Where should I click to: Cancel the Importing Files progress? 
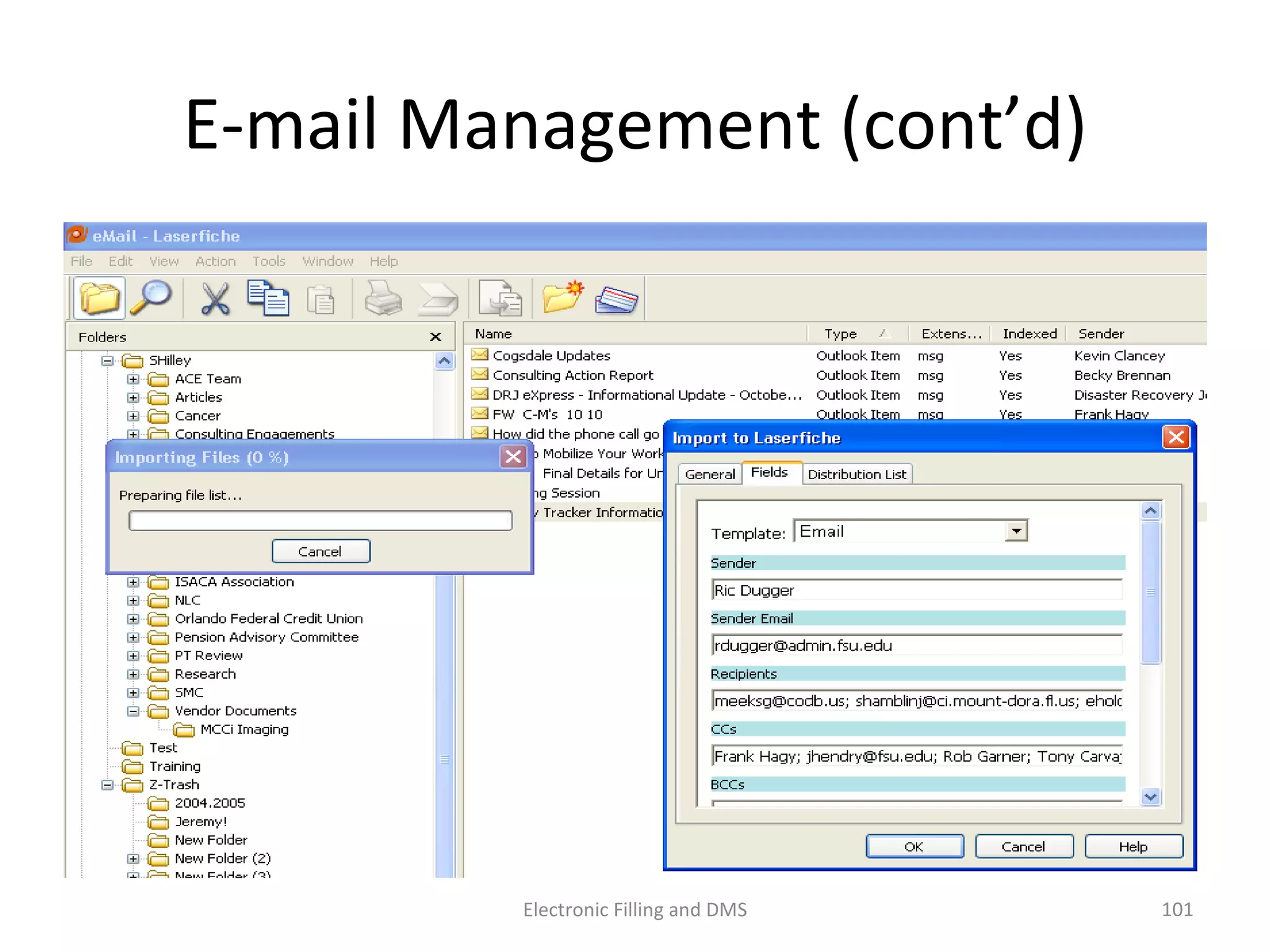tap(320, 552)
